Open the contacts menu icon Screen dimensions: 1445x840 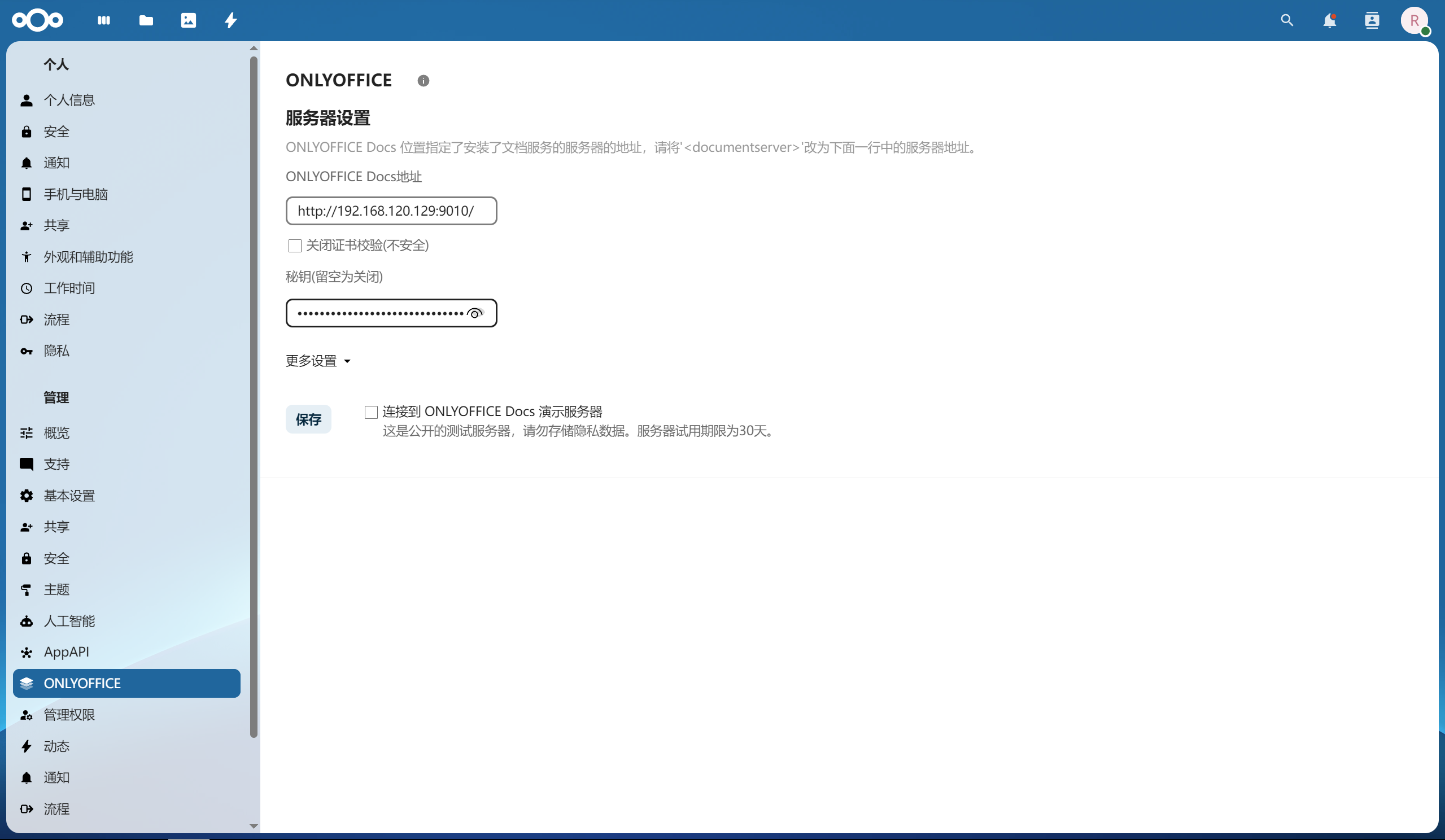coord(1372,21)
